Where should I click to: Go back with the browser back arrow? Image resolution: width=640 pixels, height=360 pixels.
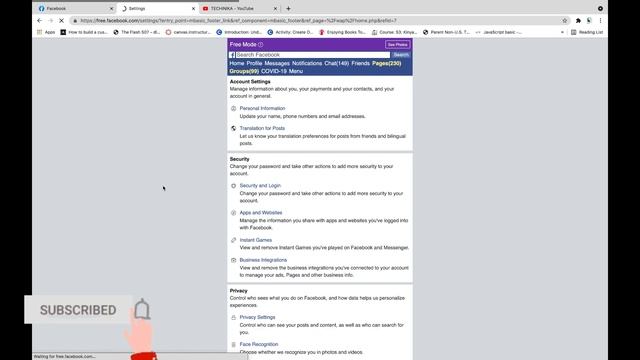(x=40, y=20)
